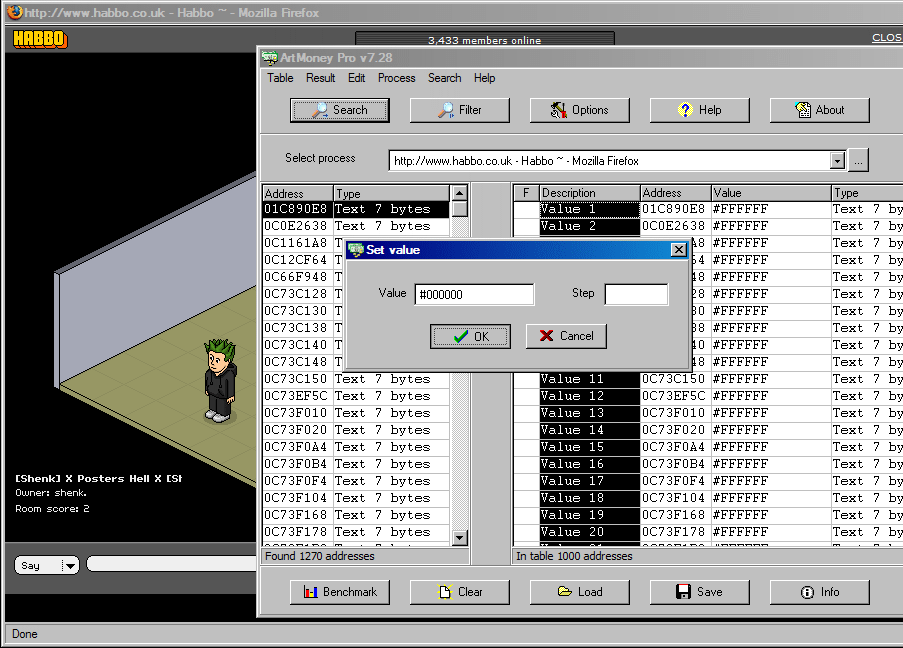Image resolution: width=903 pixels, height=648 pixels.
Task: Click the scroll down arrow of address list
Action: tap(460, 538)
